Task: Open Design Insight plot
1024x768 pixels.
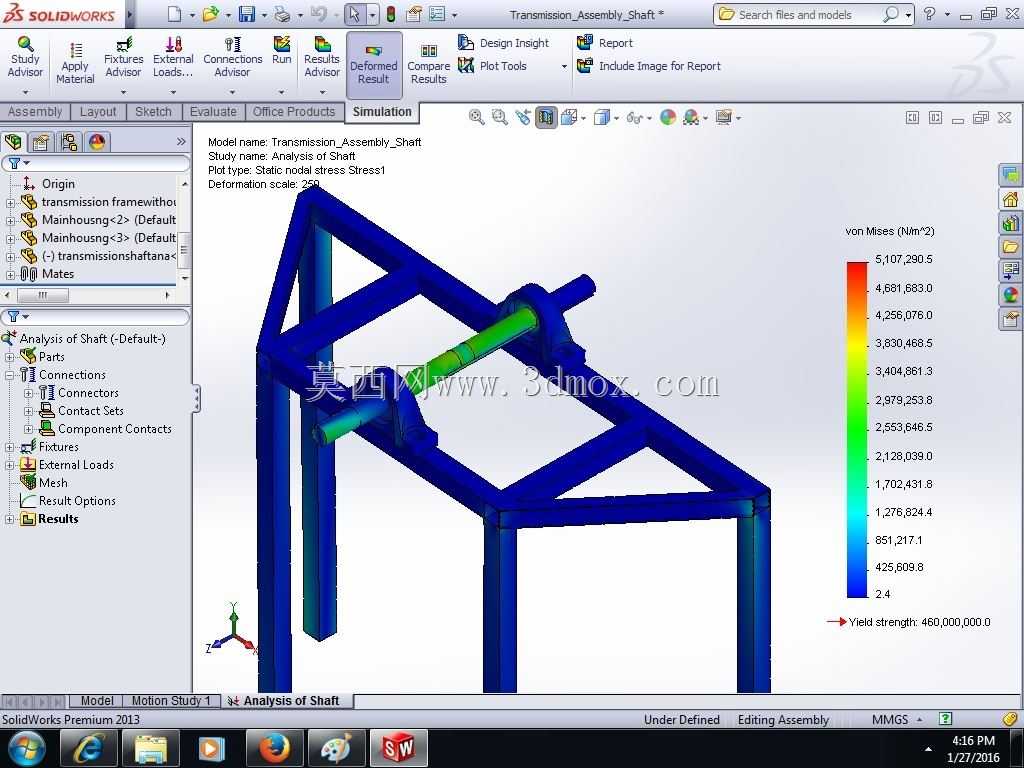Action: tap(504, 43)
